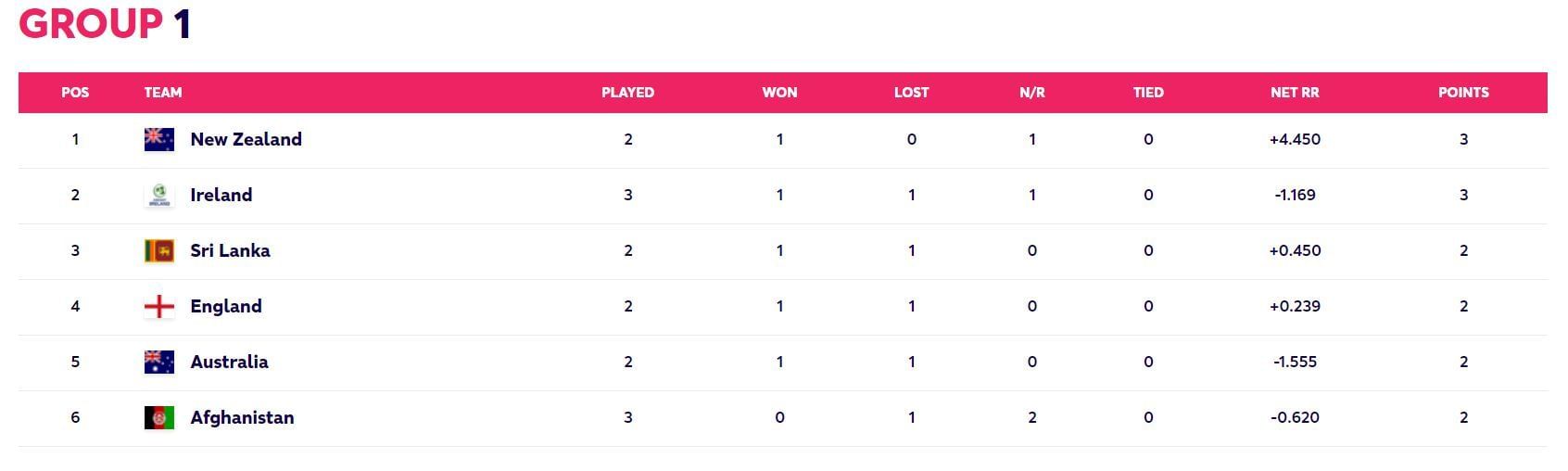Click the N/R column header

click(x=1031, y=93)
